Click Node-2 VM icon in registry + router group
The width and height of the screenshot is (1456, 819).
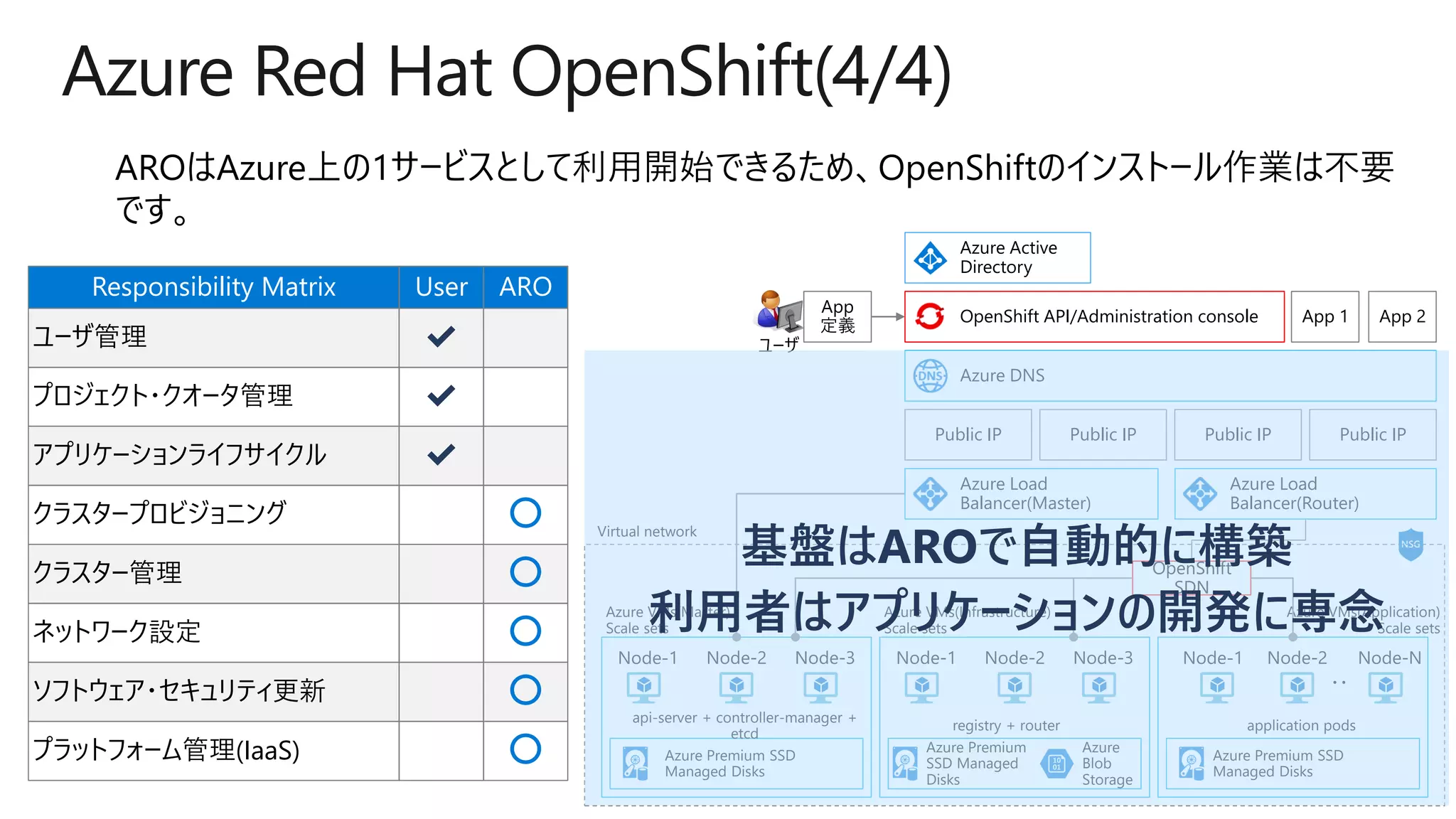[x=1015, y=687]
